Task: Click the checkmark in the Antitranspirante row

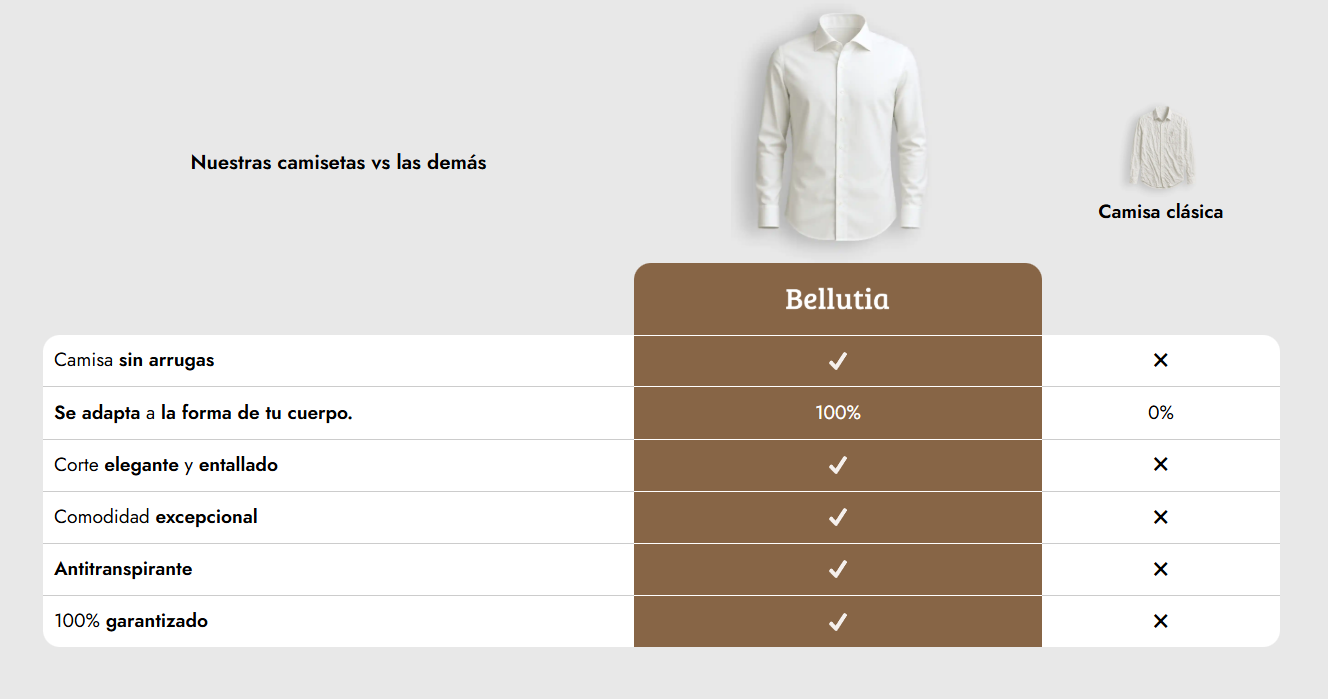Action: (x=838, y=569)
